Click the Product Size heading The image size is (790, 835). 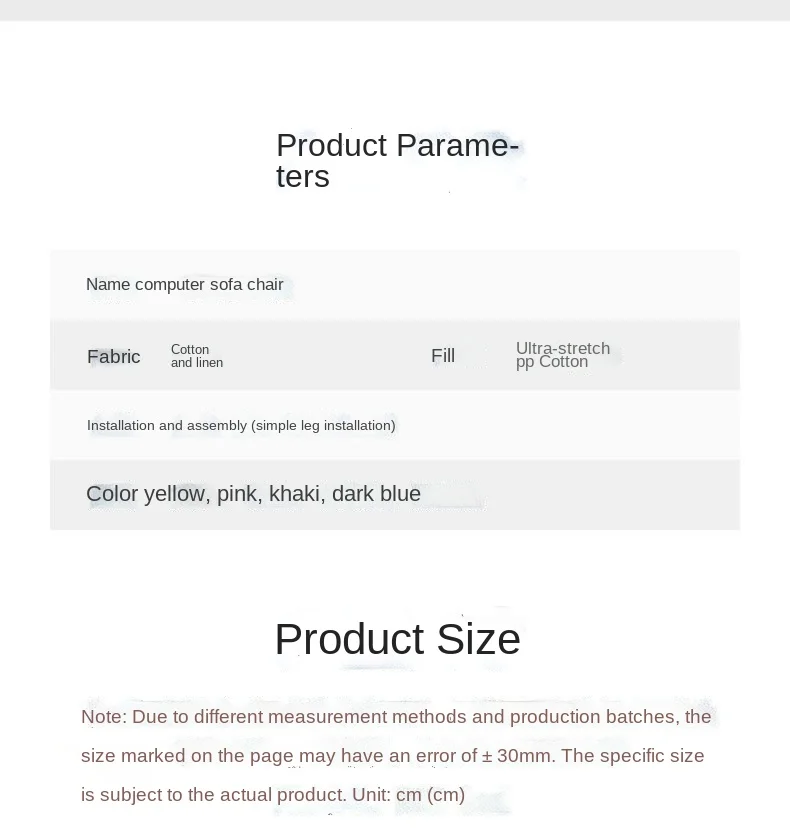coord(397,638)
